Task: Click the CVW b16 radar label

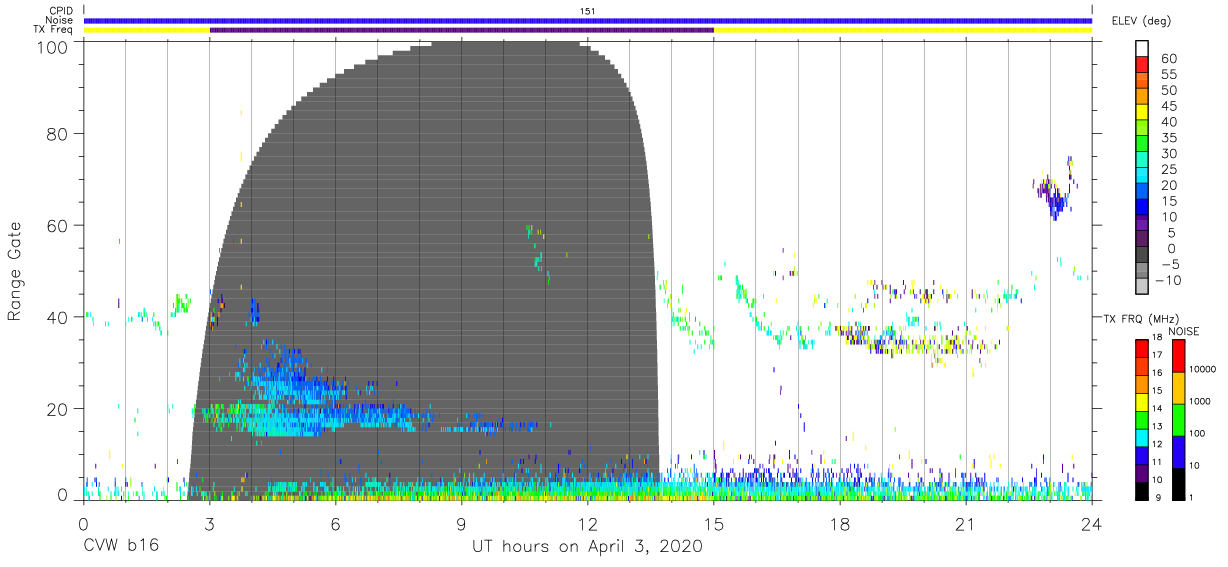Action: [120, 546]
